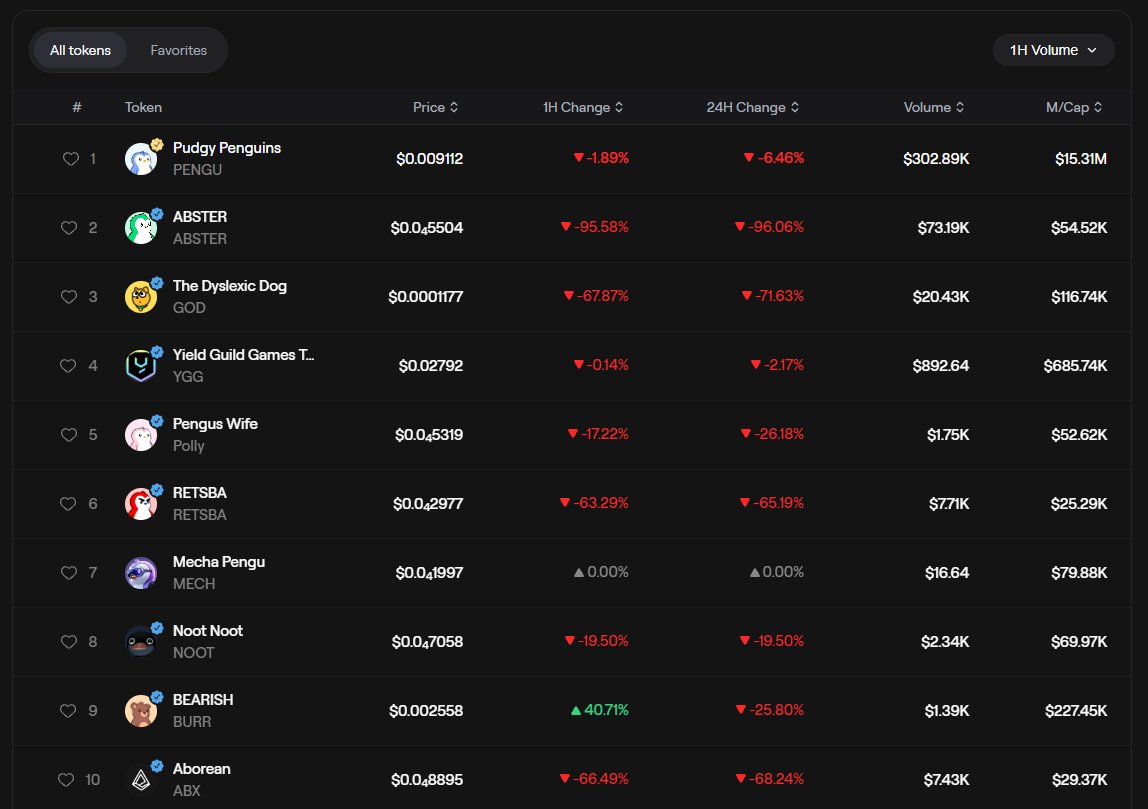Sort table by Price column
The image size is (1148, 809).
435,107
